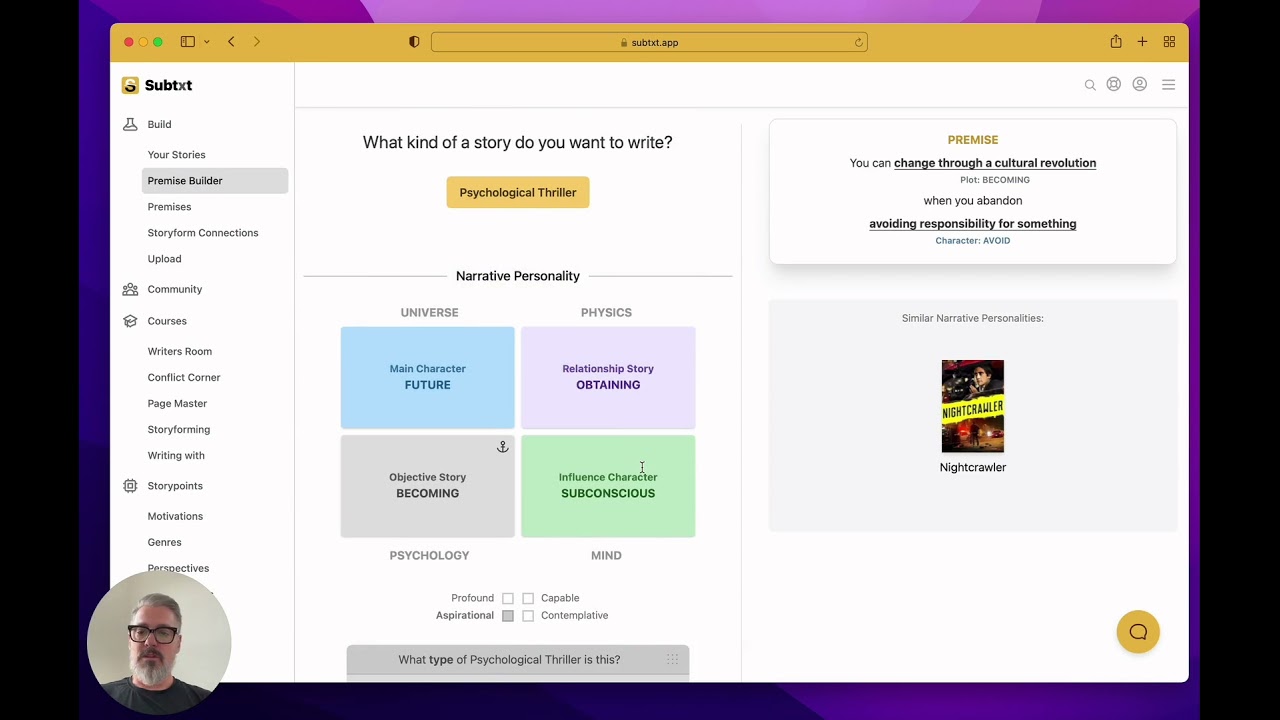
Task: Check the Capable checkbox
Action: click(528, 598)
